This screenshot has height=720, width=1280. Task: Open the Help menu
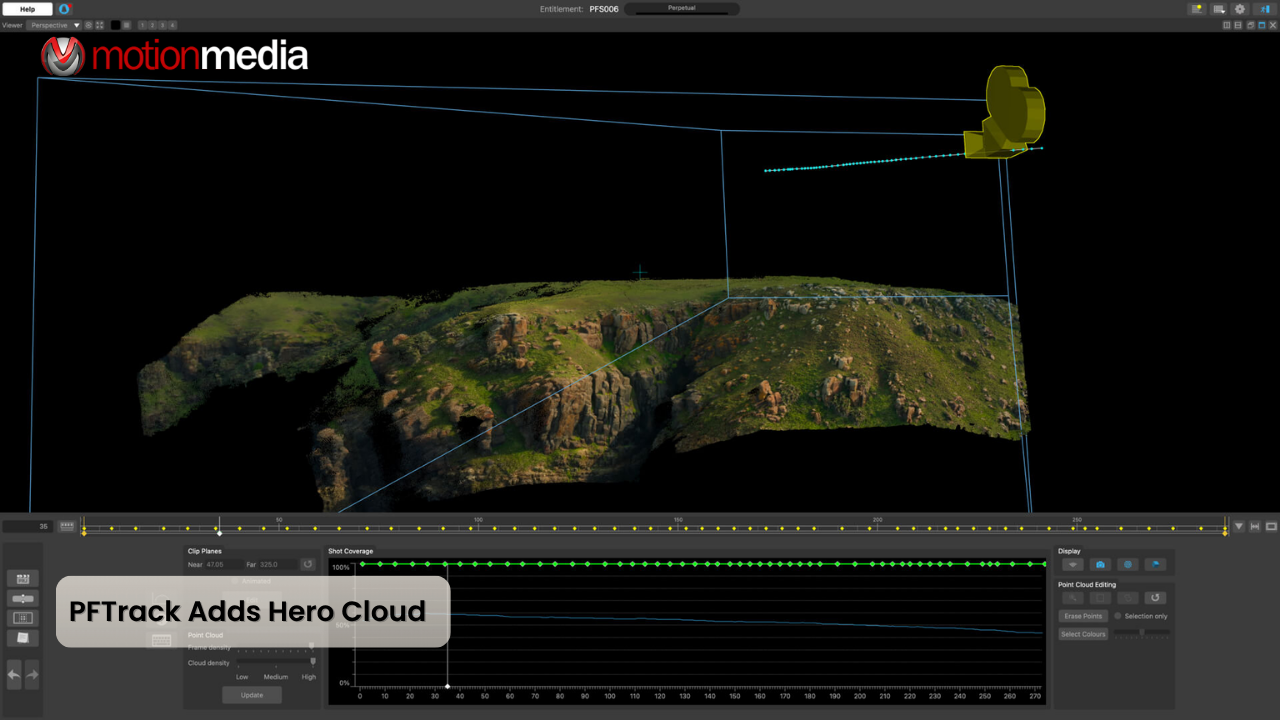[27, 9]
